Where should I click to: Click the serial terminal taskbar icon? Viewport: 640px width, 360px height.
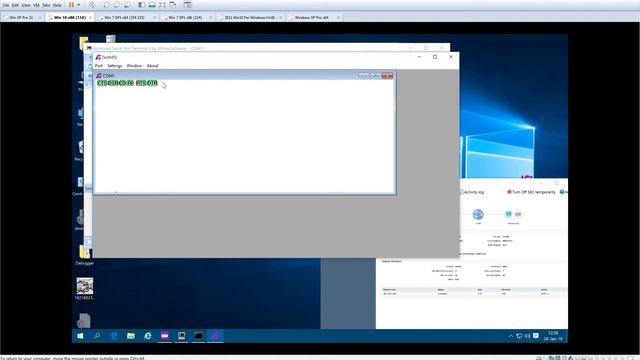point(181,336)
